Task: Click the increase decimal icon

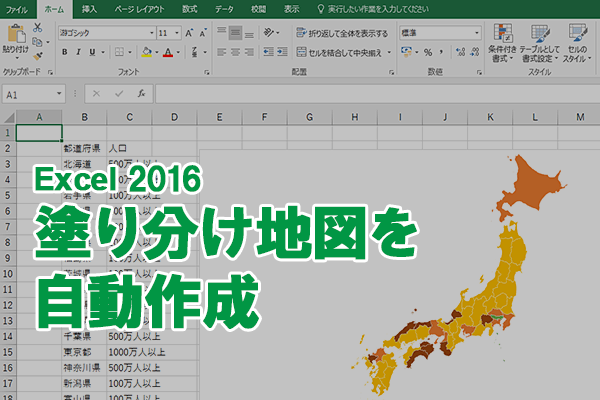Action: coord(460,52)
